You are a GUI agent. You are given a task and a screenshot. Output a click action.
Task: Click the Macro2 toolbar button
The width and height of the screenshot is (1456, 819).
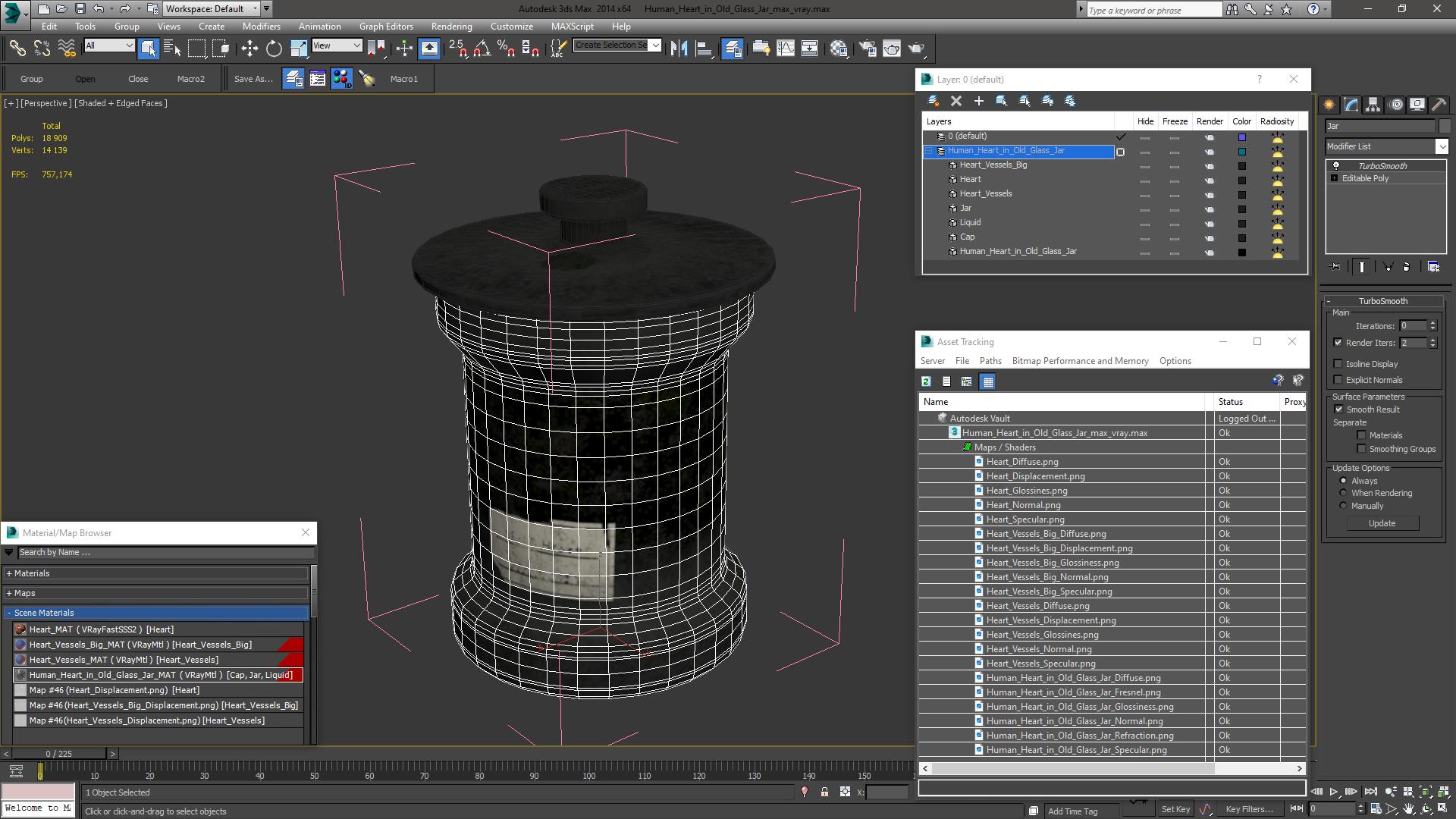pyautogui.click(x=191, y=79)
